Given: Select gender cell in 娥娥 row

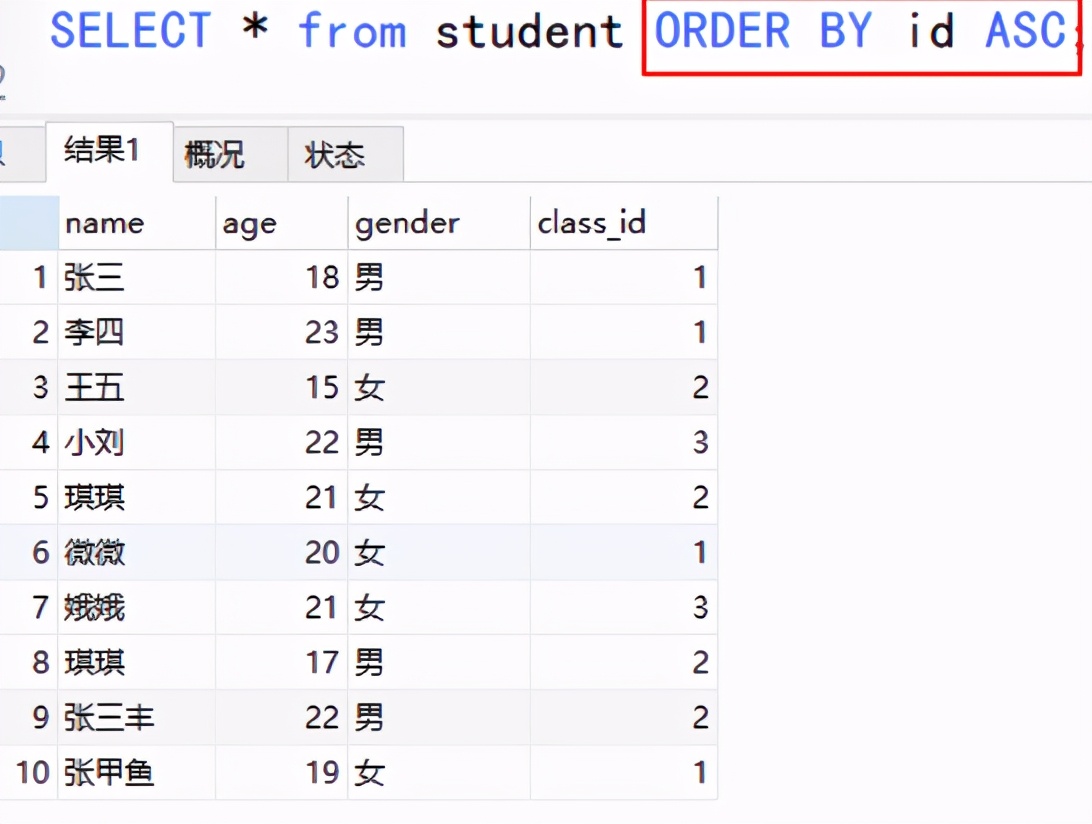Looking at the screenshot, I should click(x=439, y=607).
